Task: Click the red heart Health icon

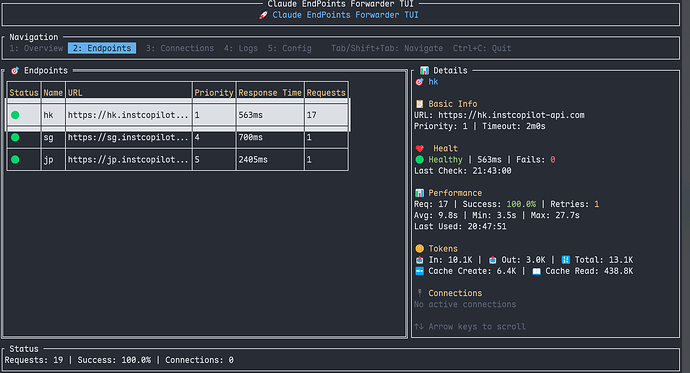Action: 419,149
